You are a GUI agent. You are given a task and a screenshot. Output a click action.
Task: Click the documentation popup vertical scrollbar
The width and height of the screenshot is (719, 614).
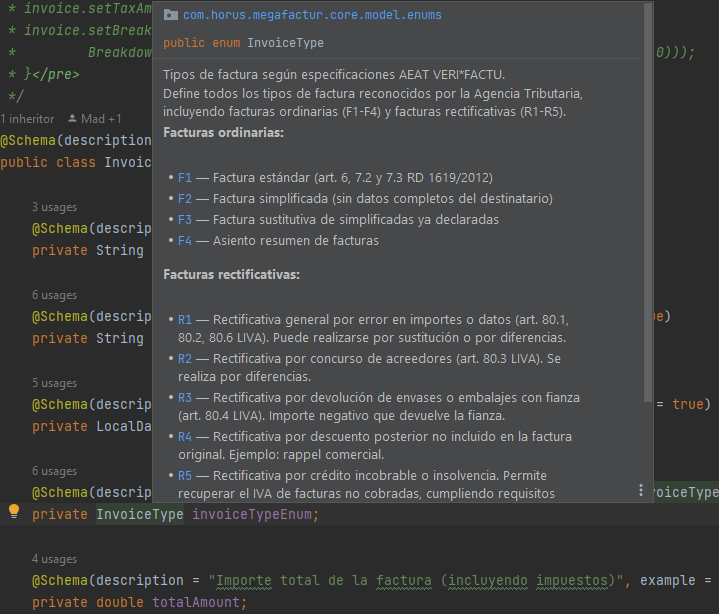pyautogui.click(x=648, y=200)
